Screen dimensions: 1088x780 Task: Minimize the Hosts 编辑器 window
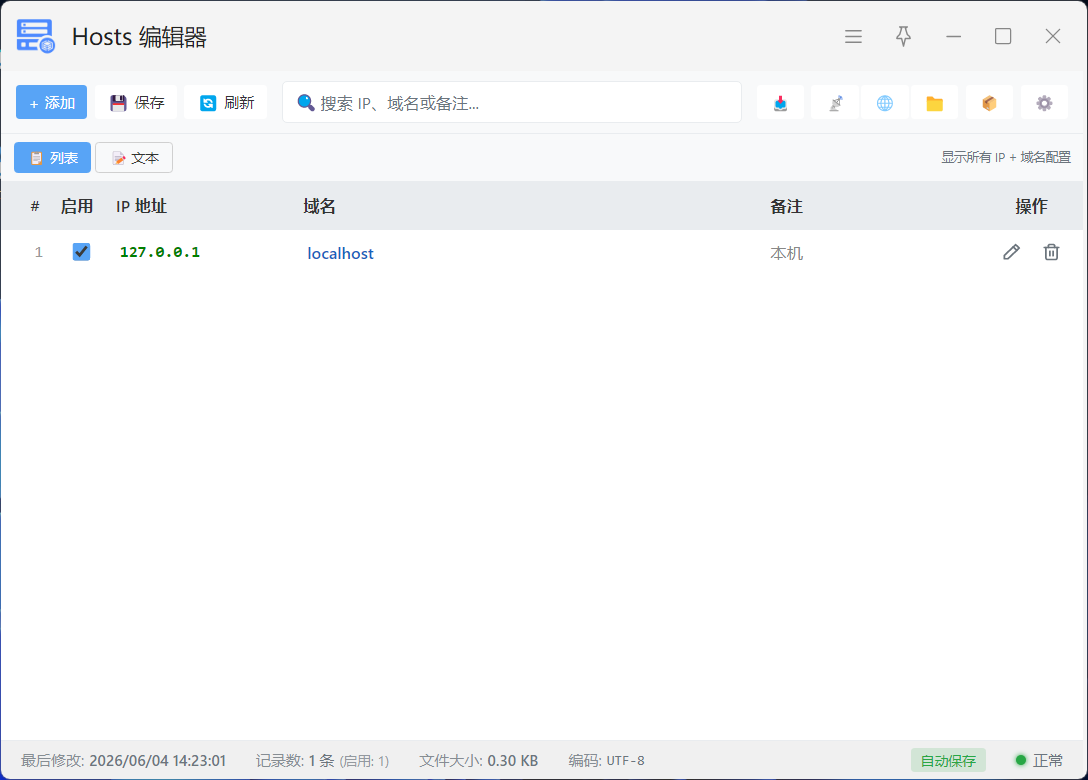coord(953,36)
